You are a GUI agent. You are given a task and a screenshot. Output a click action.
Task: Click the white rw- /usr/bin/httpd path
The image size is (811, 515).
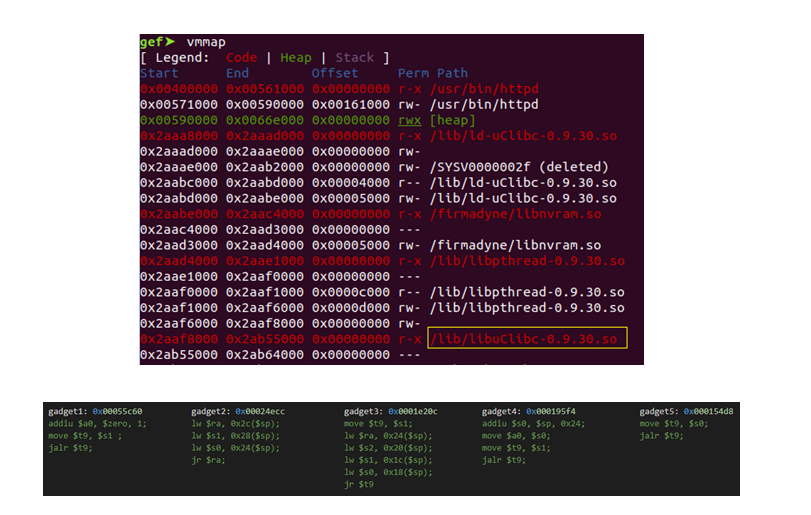click(484, 104)
